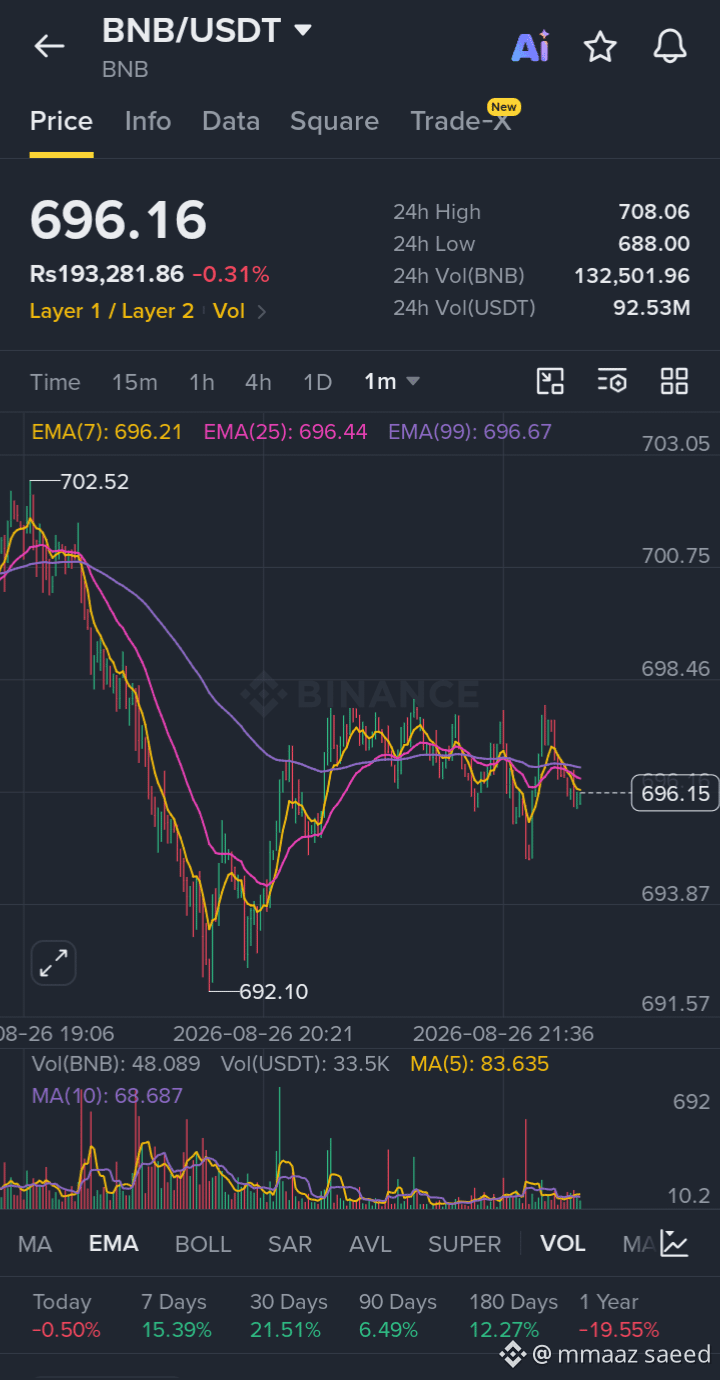
Task: Click the Today -0.50% performance
Action: click(67, 1316)
